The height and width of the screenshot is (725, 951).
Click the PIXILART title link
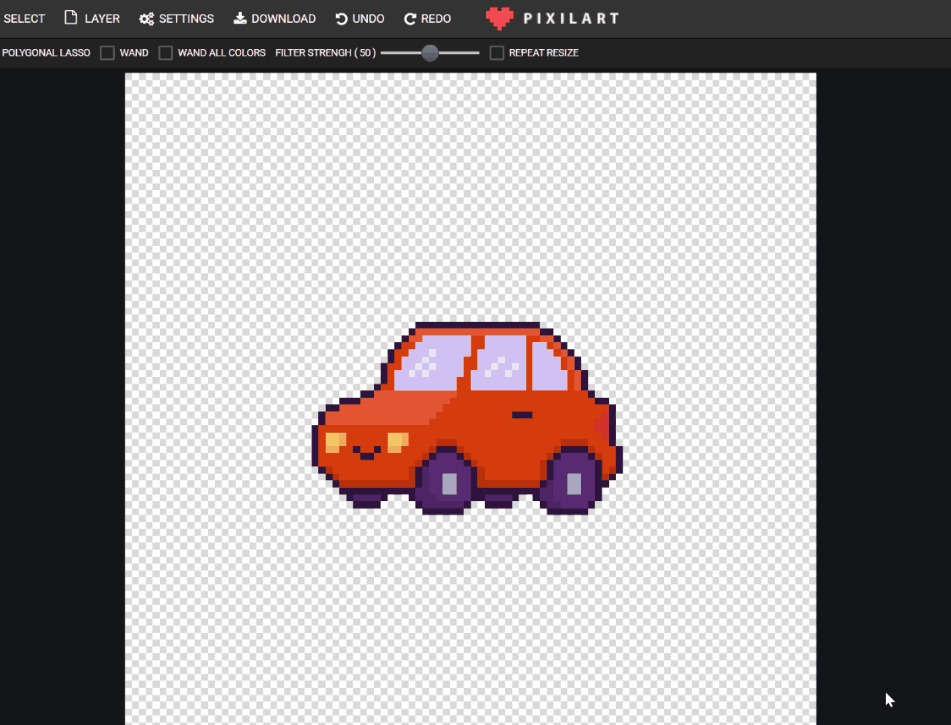pyautogui.click(x=571, y=19)
